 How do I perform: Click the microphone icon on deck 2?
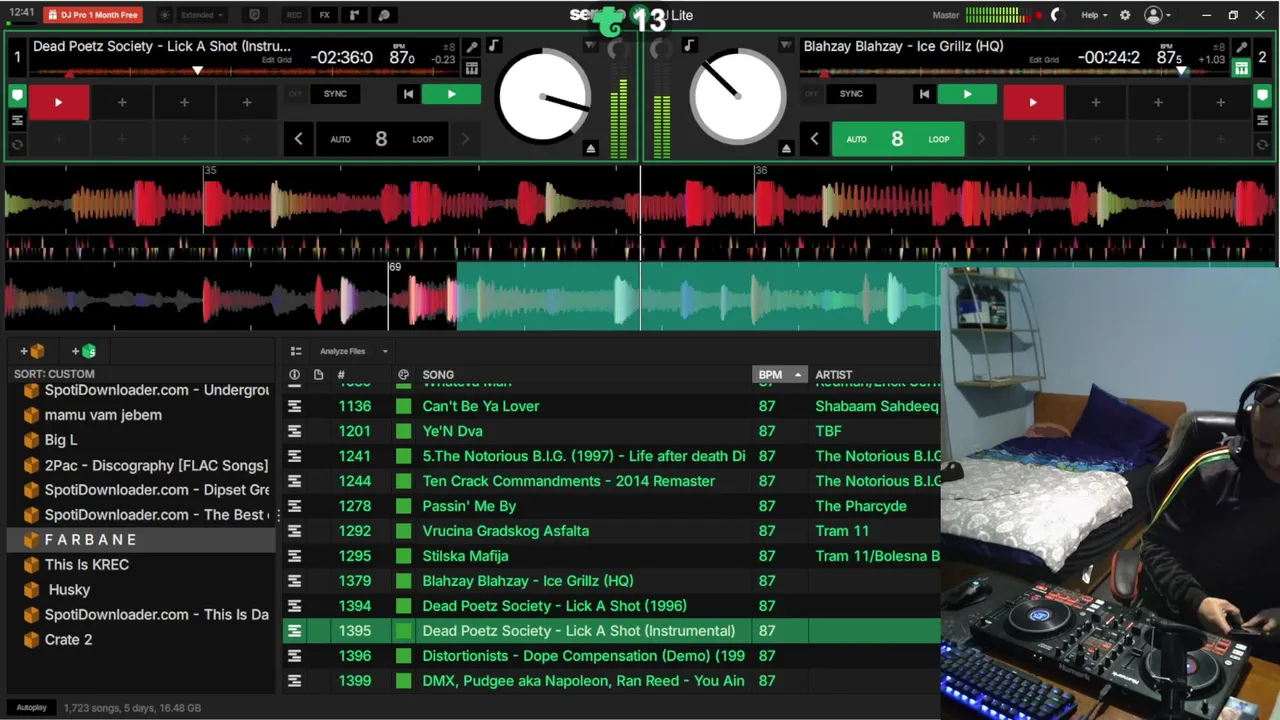click(1241, 47)
